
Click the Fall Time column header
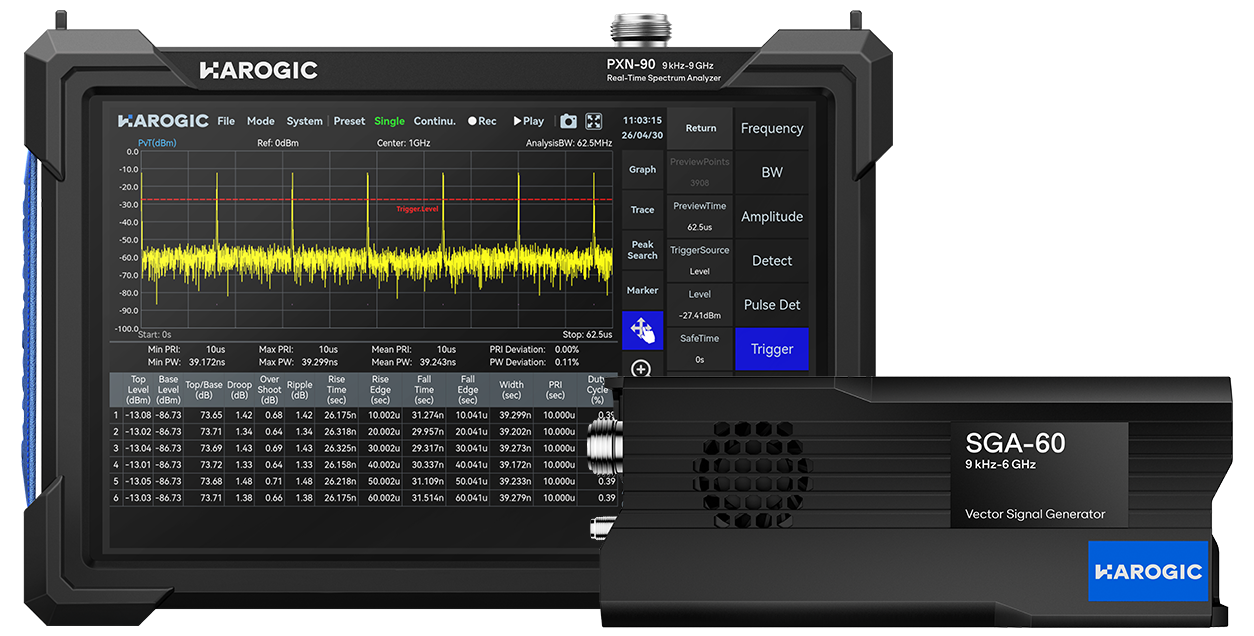pos(424,390)
